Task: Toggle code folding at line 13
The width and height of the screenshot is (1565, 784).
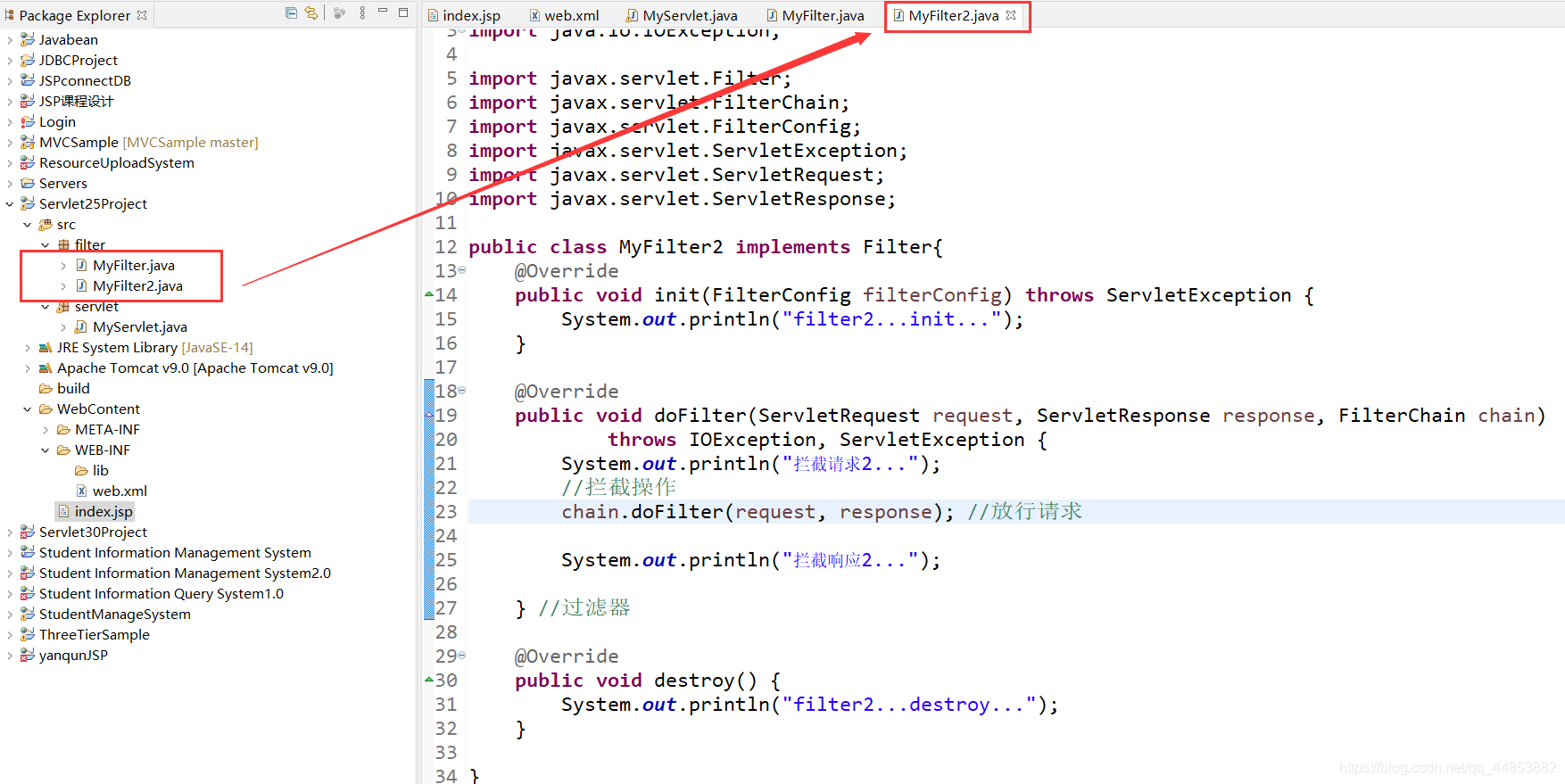Action: tap(461, 270)
